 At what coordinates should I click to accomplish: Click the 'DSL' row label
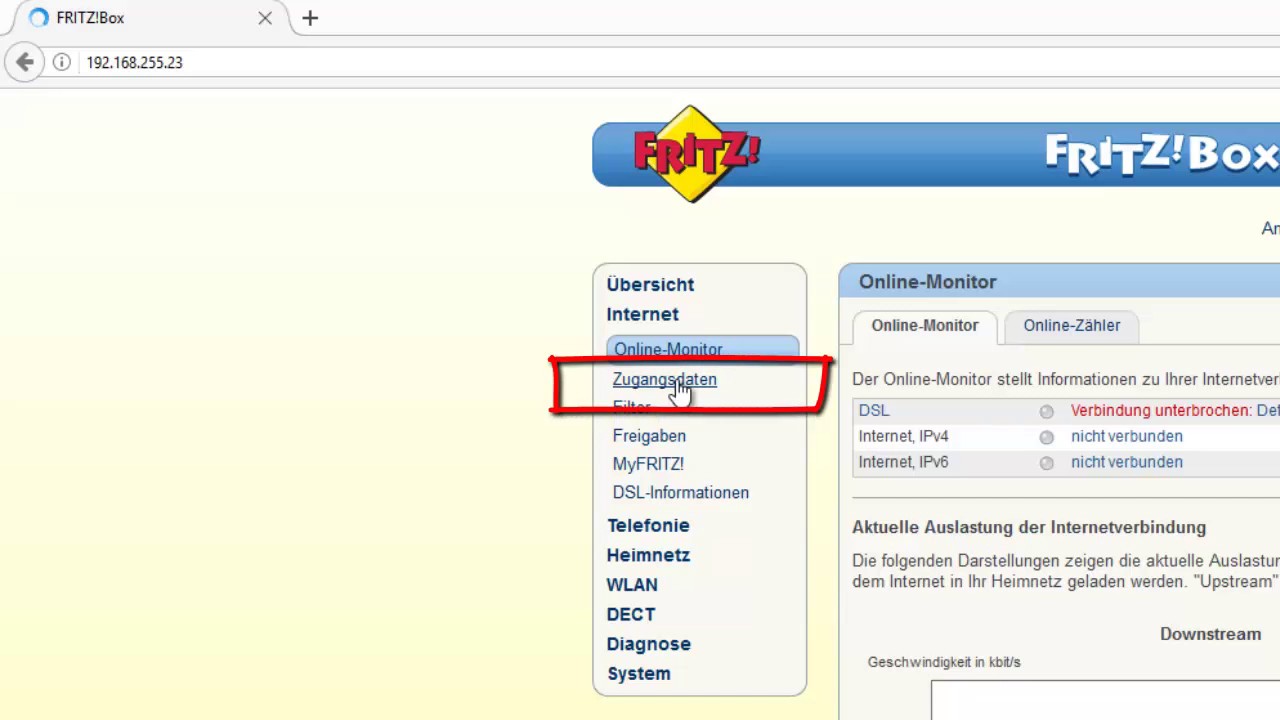pos(873,411)
